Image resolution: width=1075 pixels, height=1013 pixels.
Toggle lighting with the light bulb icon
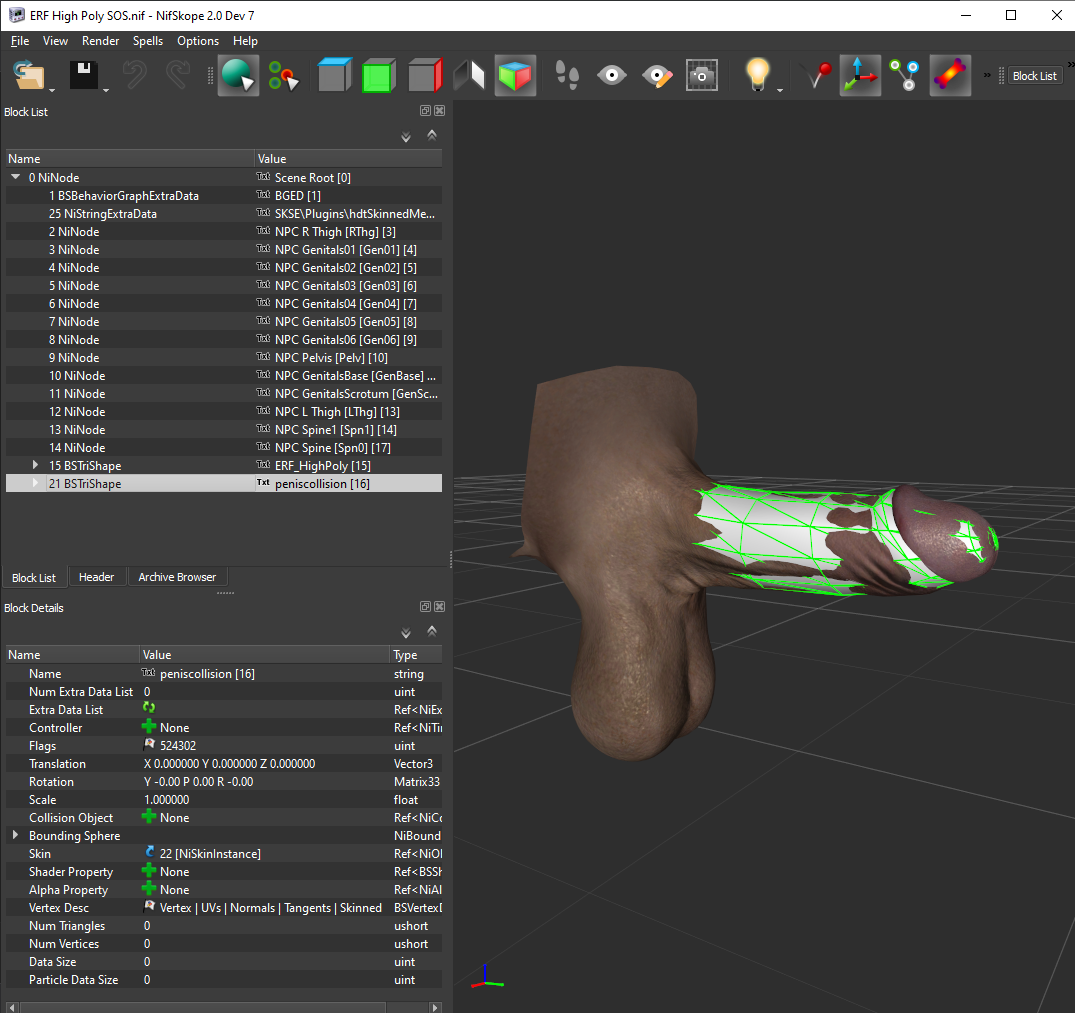click(757, 75)
